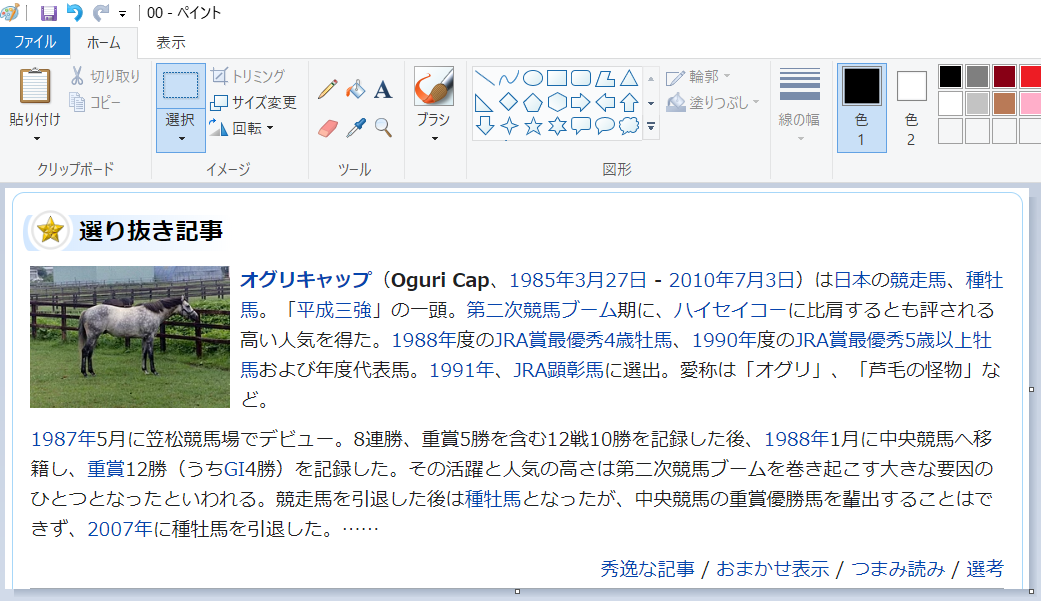The image size is (1041, 601).
Task: Switch to the 表示 tab
Action: click(171, 43)
